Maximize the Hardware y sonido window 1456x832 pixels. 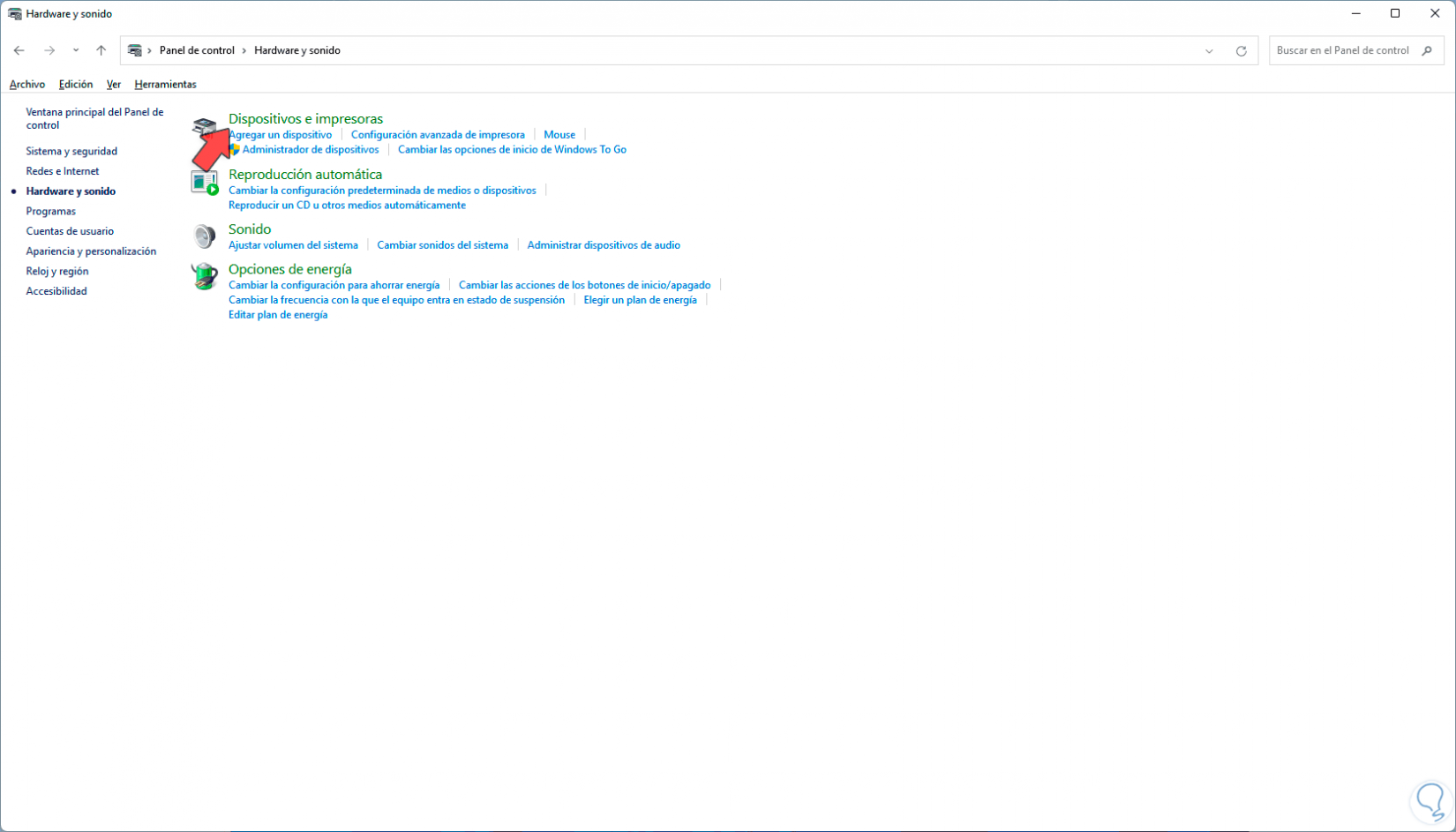click(1395, 13)
